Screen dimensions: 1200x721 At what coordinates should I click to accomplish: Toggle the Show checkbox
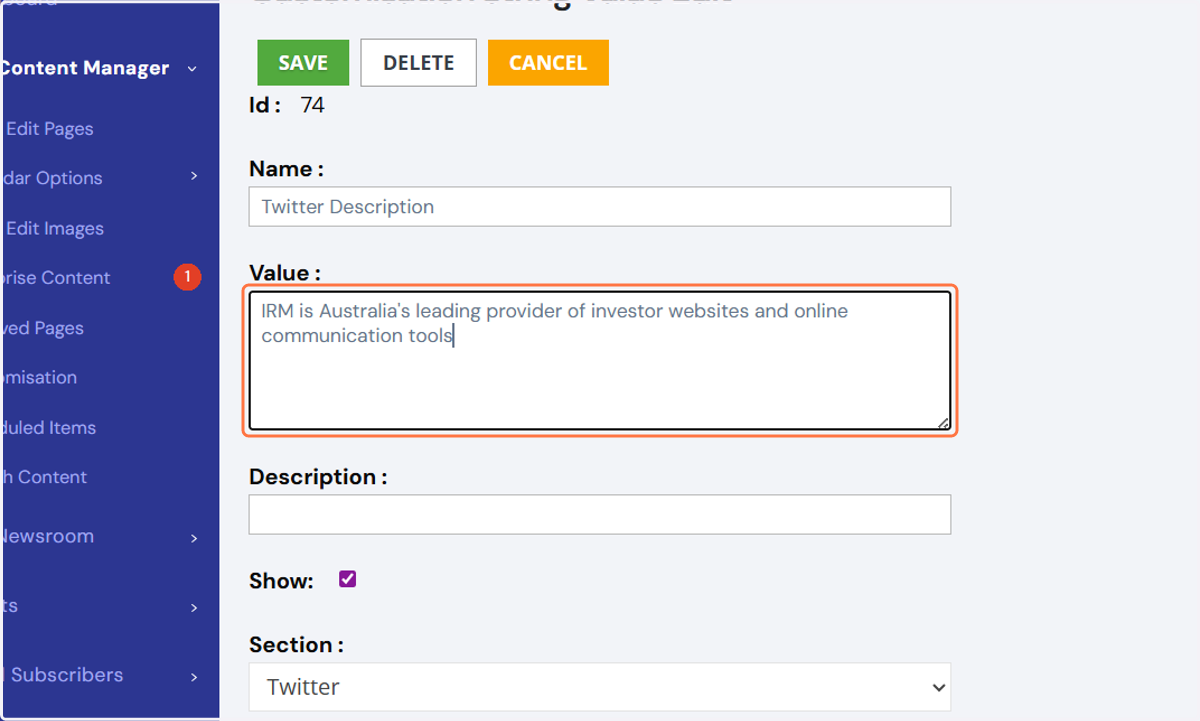(x=348, y=579)
